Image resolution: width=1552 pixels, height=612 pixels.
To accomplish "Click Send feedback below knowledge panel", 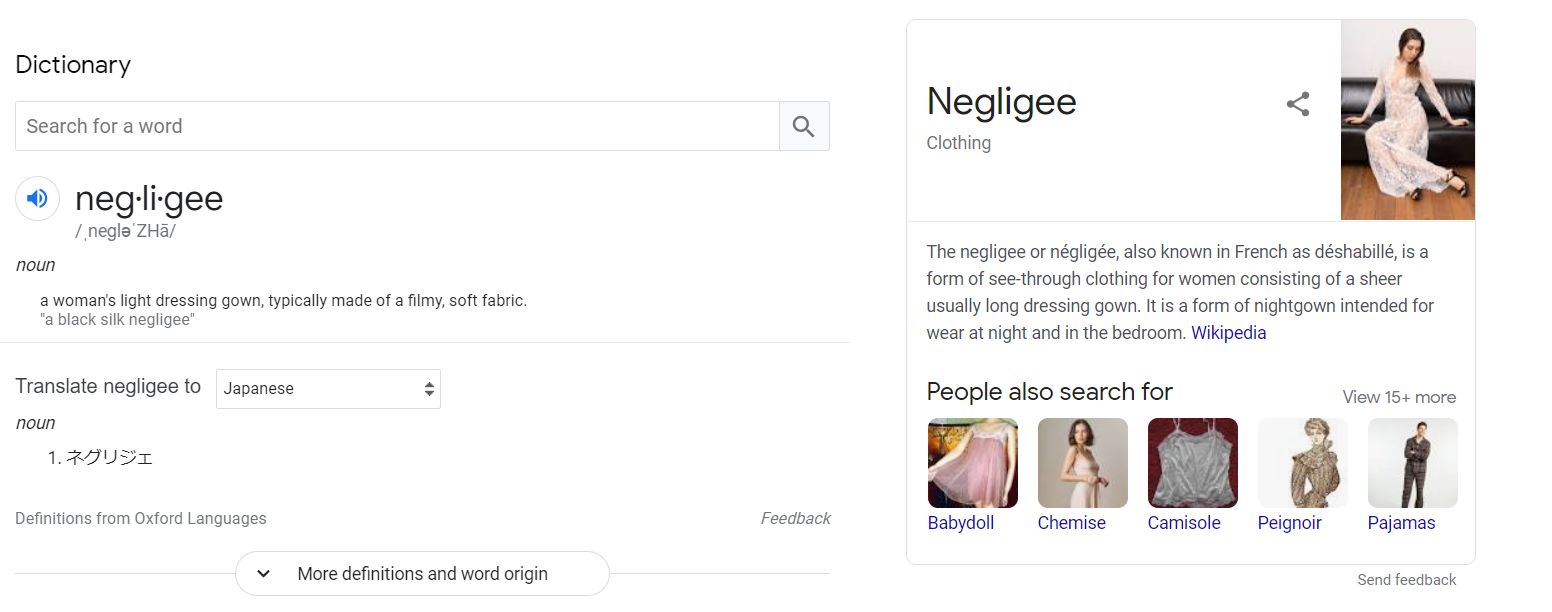I will pyautogui.click(x=1406, y=580).
